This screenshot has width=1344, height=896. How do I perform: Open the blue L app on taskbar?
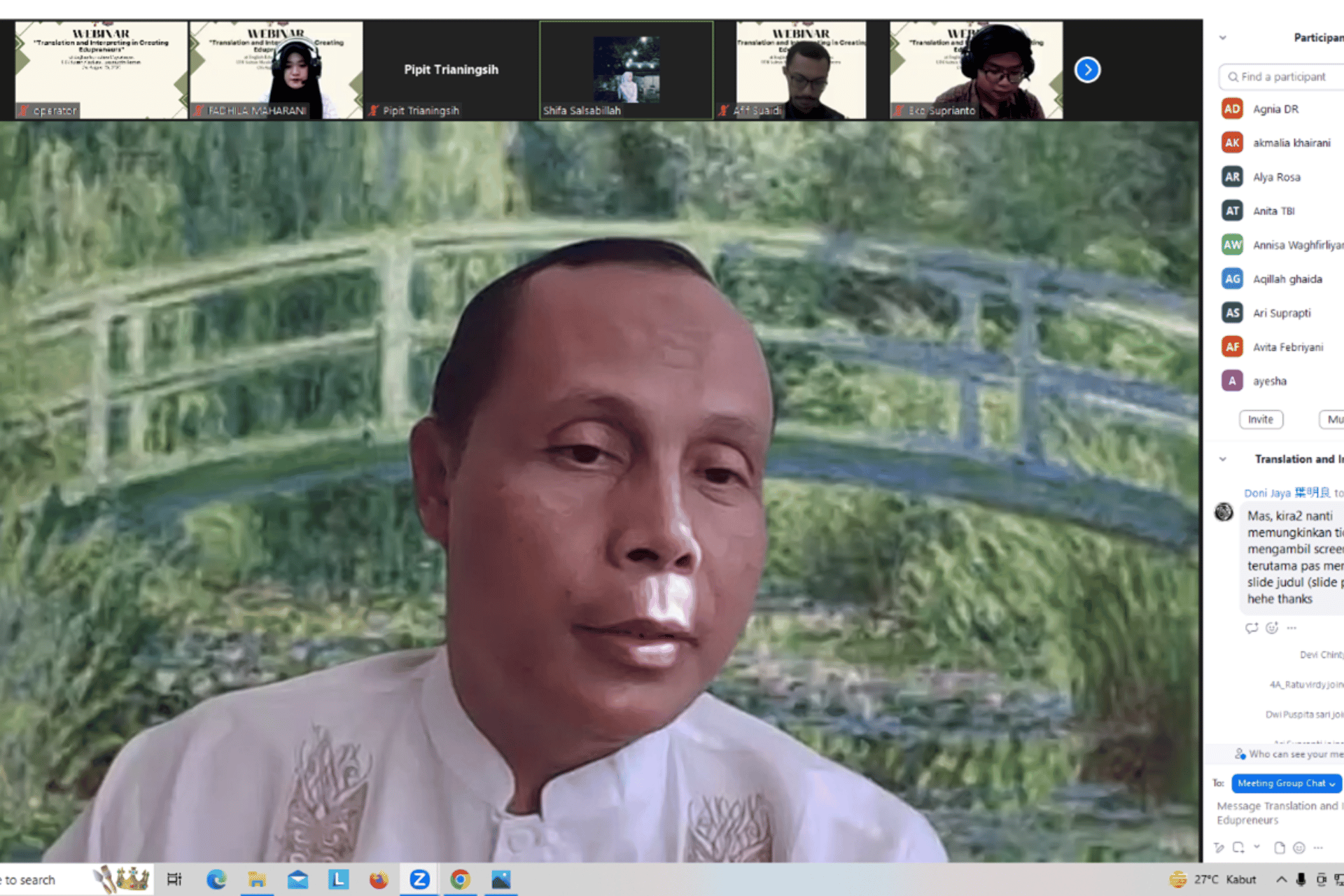click(338, 879)
